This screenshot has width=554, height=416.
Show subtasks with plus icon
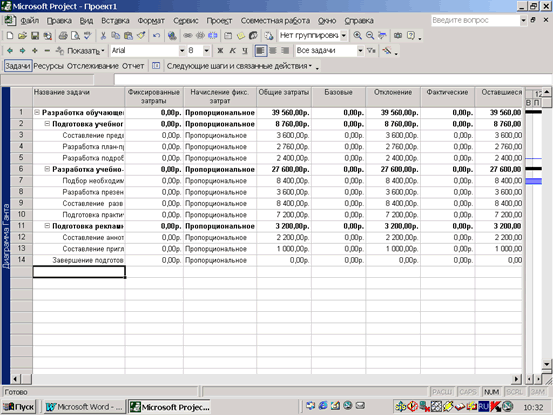35,51
